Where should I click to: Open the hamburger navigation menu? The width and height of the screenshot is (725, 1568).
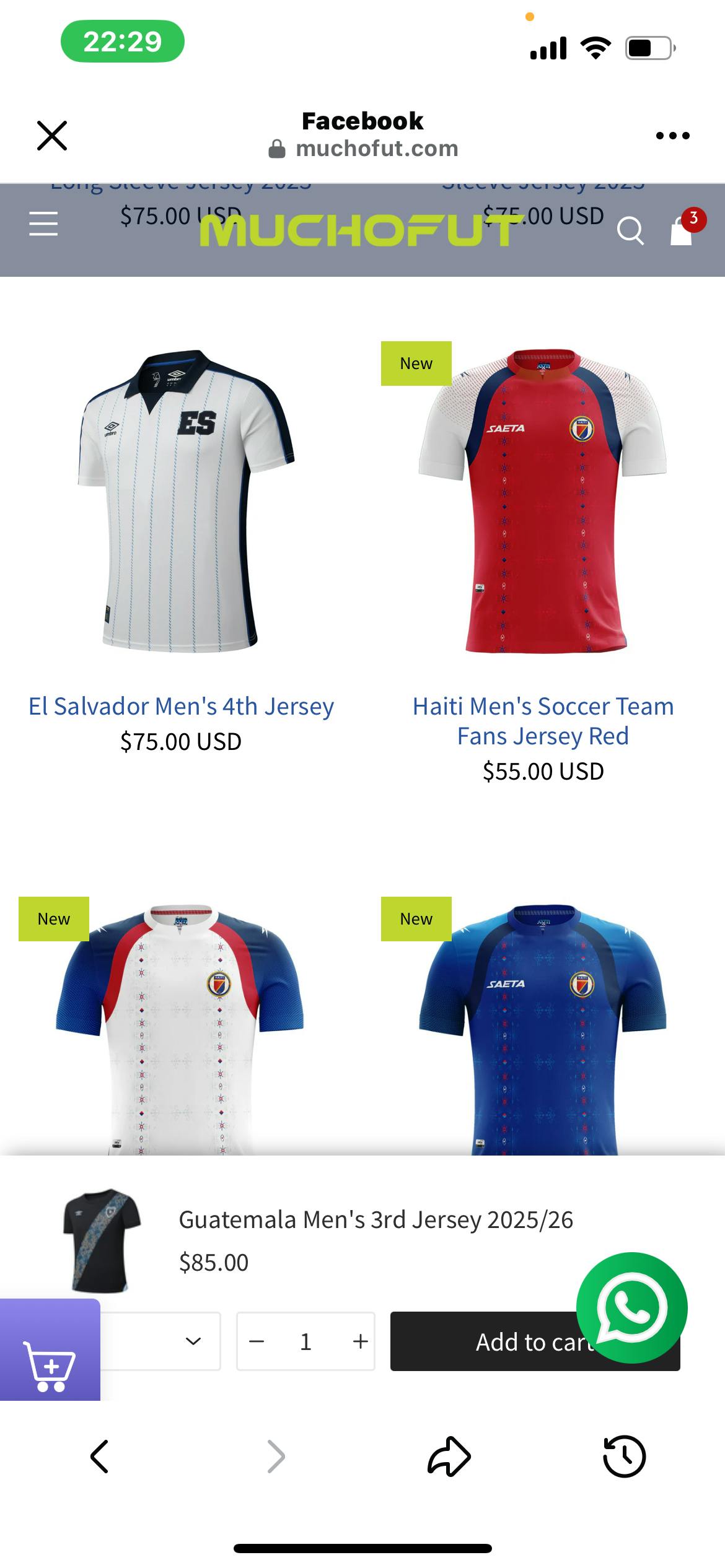point(43,224)
